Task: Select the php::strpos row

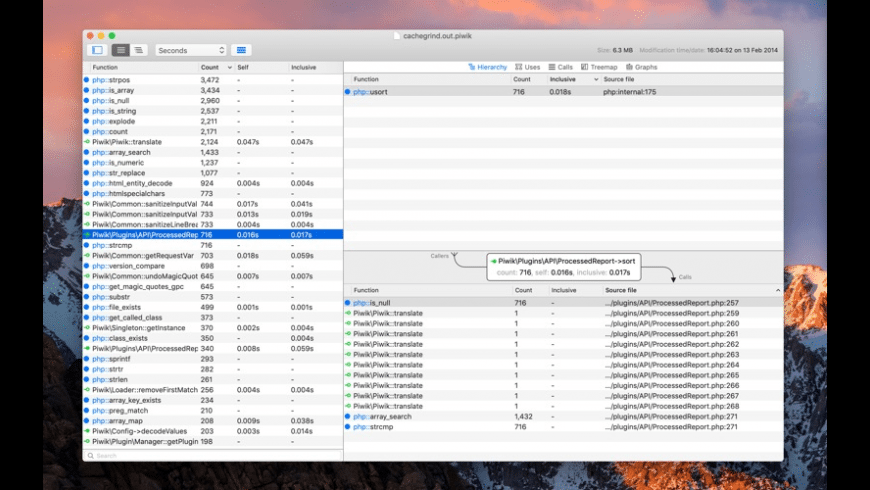Action: 213,80
